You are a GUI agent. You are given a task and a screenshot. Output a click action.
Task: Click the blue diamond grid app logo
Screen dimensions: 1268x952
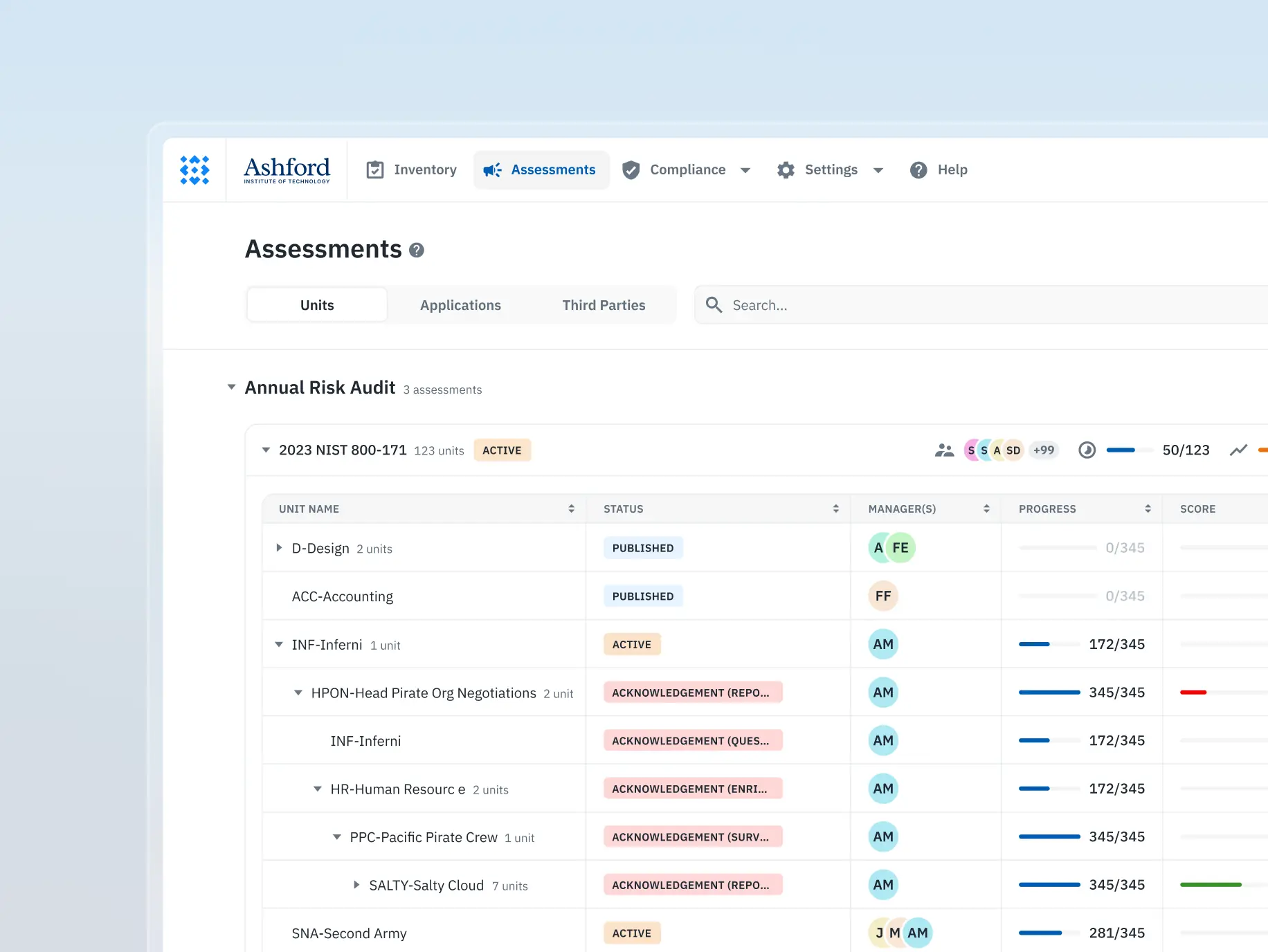(x=194, y=170)
